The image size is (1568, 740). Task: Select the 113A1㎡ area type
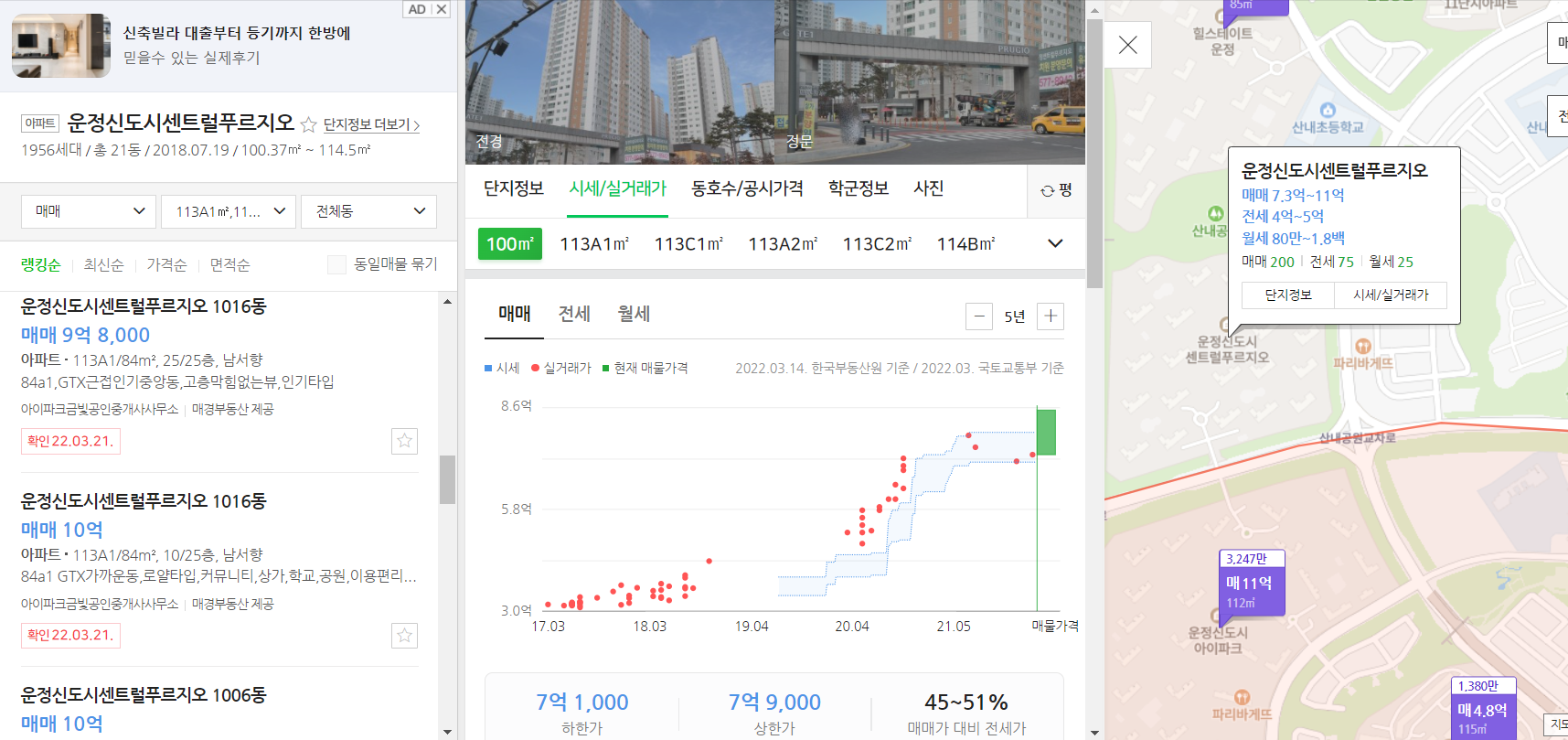coord(594,244)
